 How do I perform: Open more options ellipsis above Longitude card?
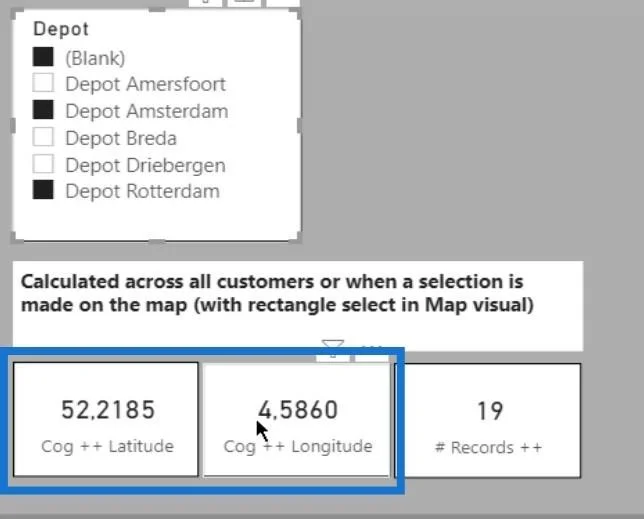371,349
